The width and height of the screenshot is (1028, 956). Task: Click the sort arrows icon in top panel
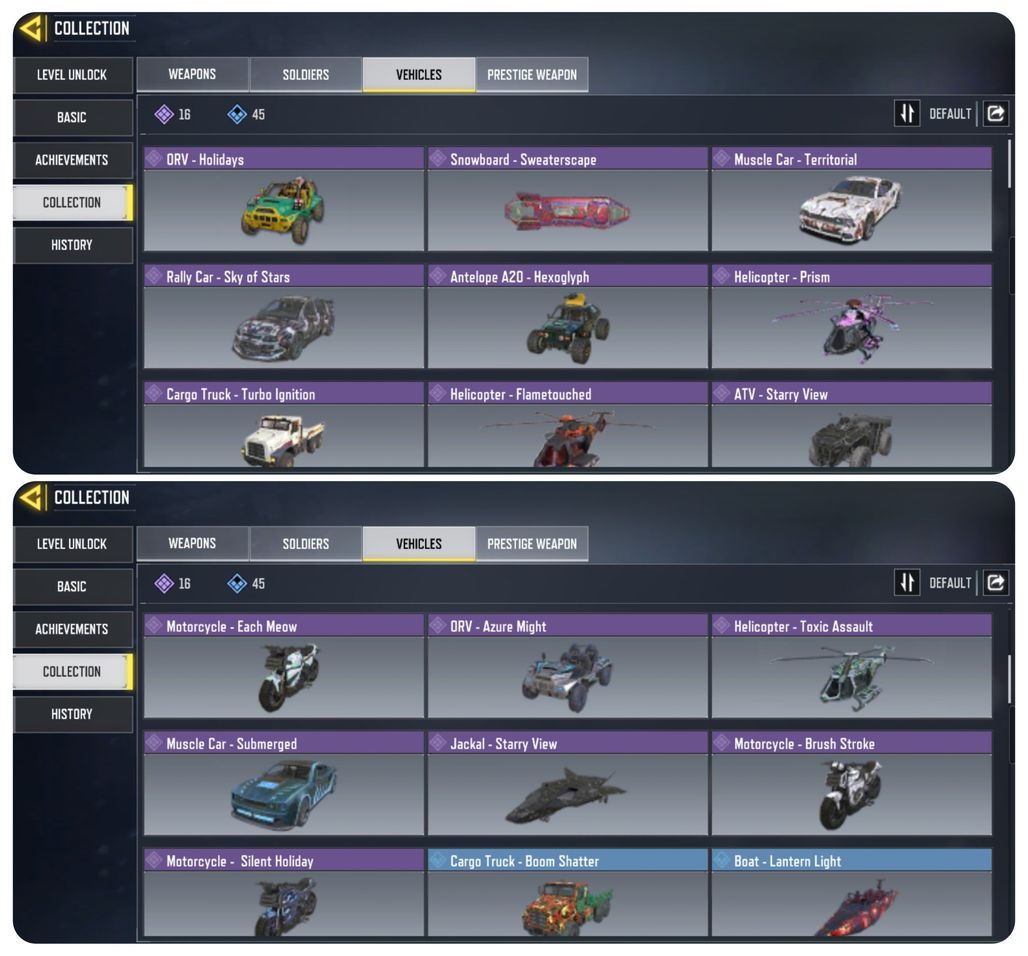pos(907,113)
